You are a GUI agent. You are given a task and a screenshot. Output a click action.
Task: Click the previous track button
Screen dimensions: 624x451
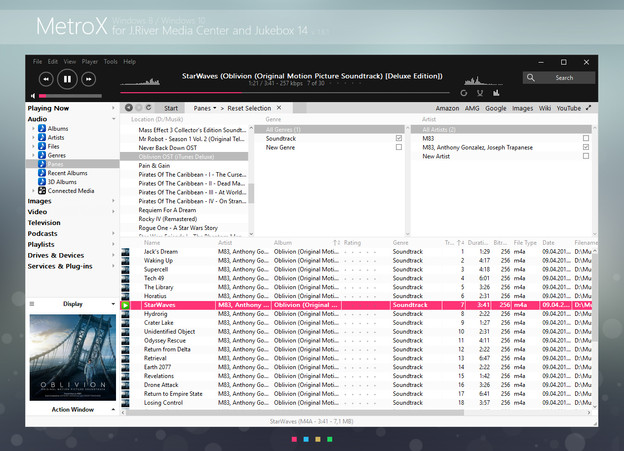click(x=46, y=79)
